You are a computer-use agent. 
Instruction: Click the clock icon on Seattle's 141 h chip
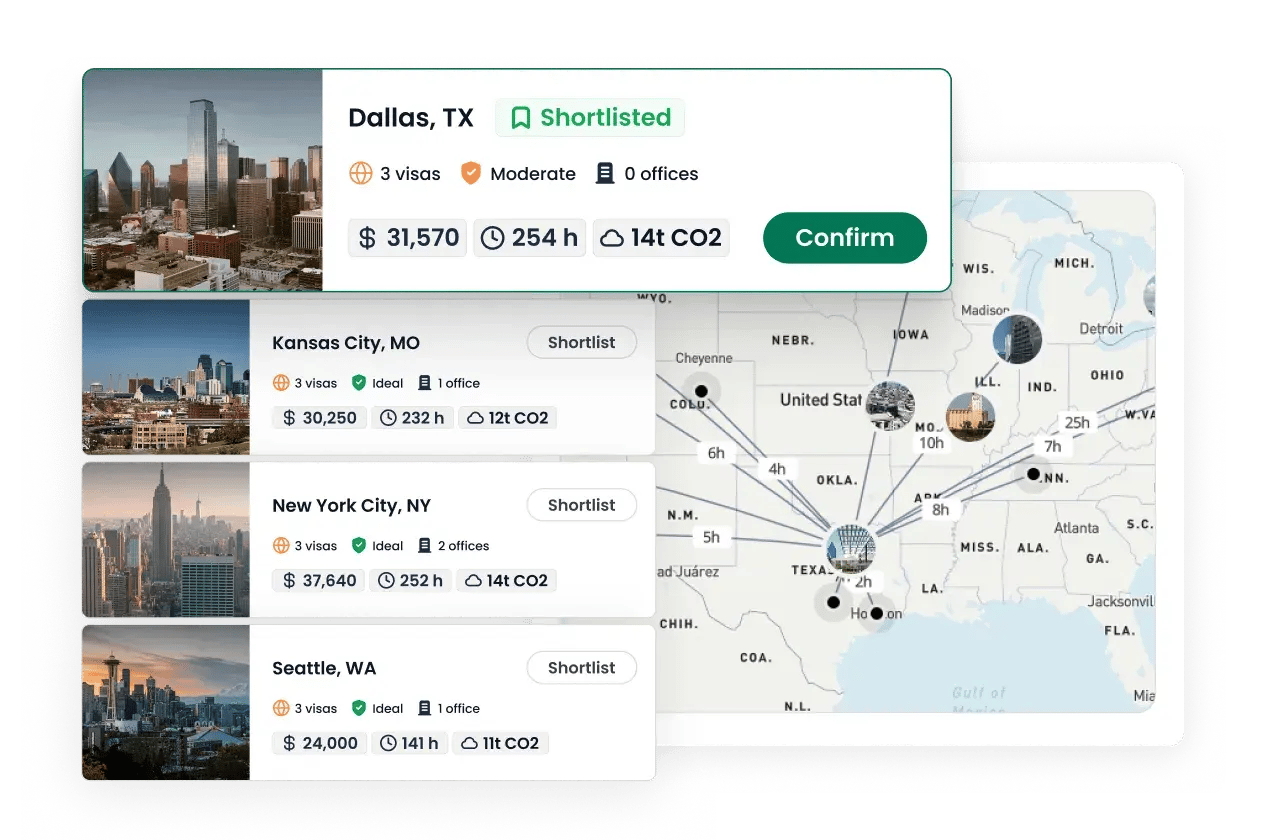(x=386, y=743)
